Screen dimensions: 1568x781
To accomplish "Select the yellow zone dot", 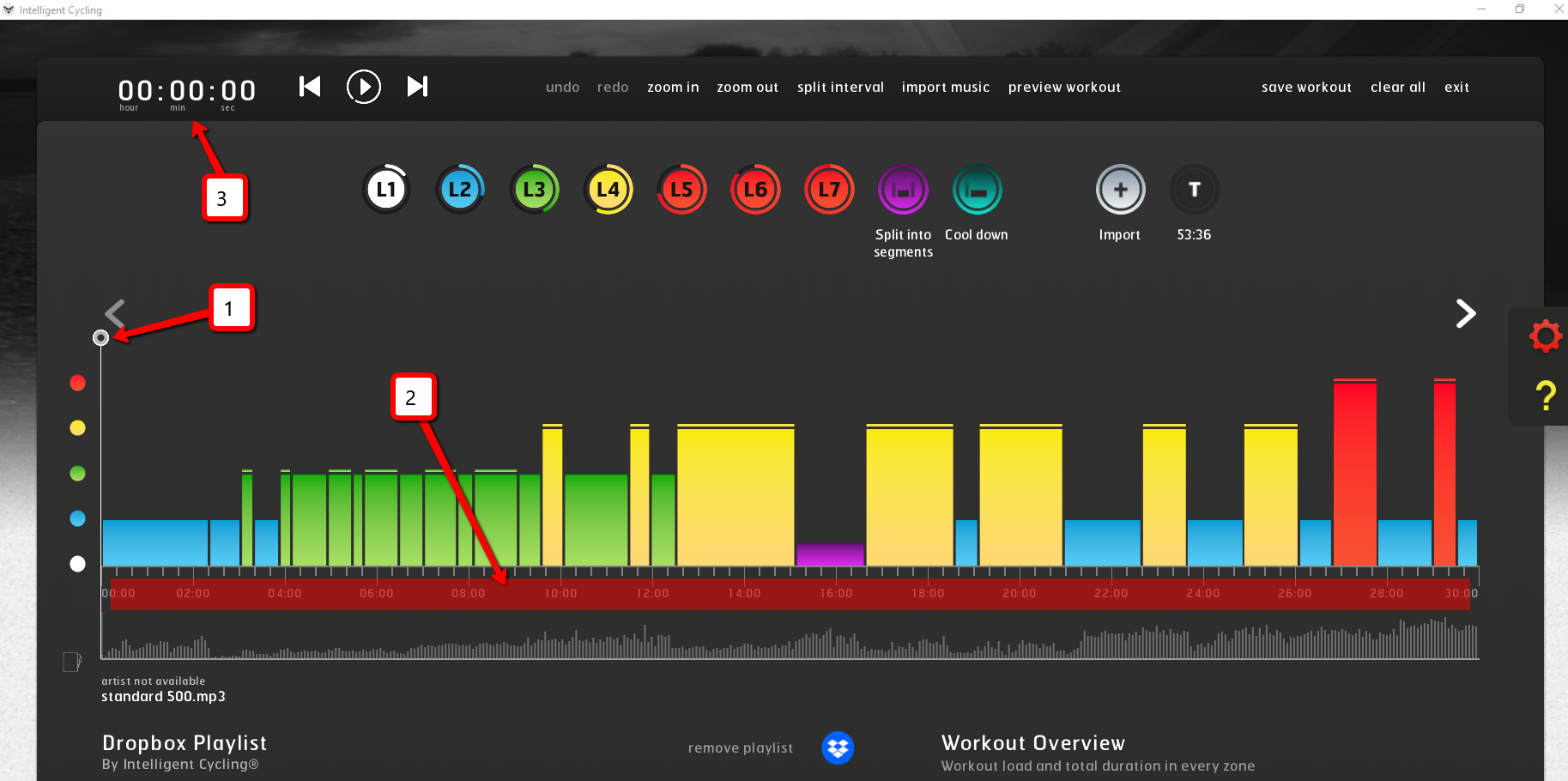I will pos(77,427).
